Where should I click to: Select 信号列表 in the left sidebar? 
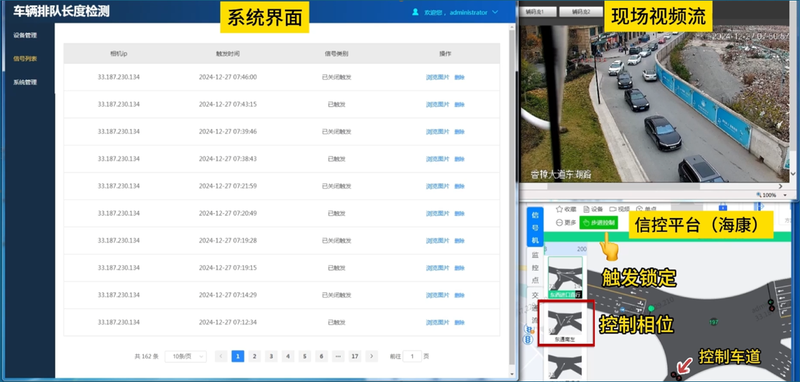pyautogui.click(x=25, y=59)
